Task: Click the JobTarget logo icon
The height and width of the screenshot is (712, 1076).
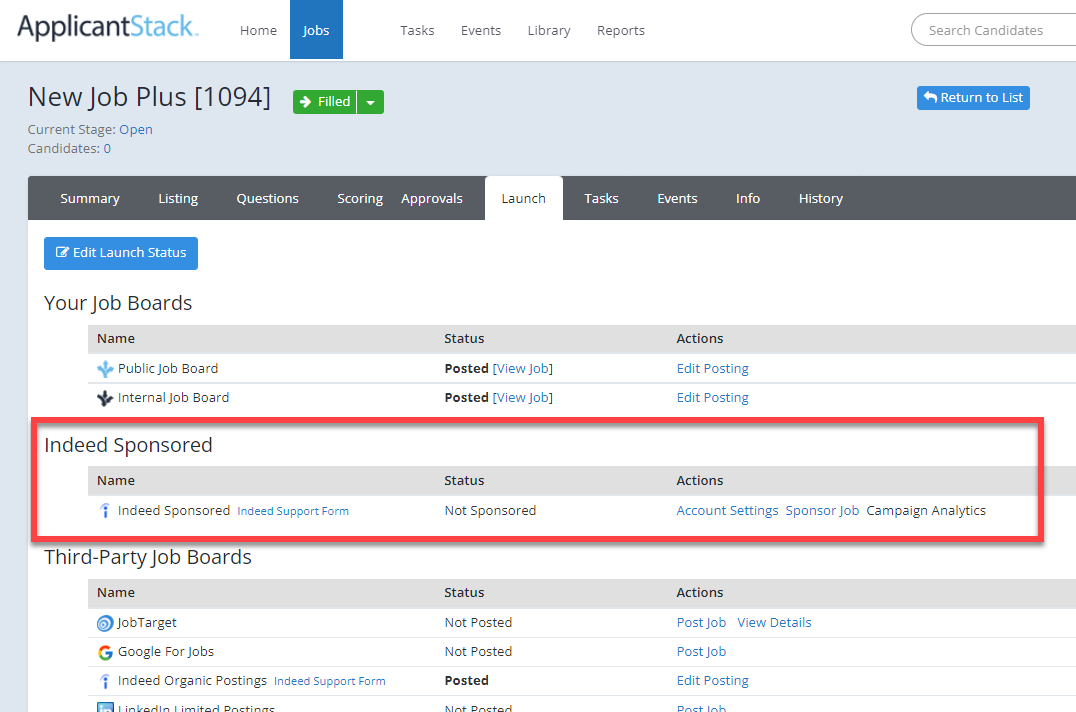Action: (105, 623)
